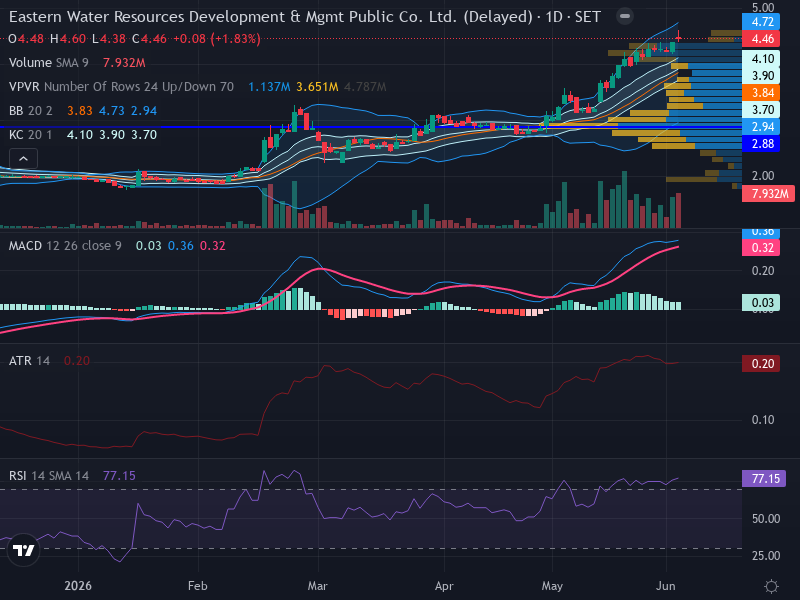Click the 2026 label on time axis
The height and width of the screenshot is (600, 800).
[78, 586]
